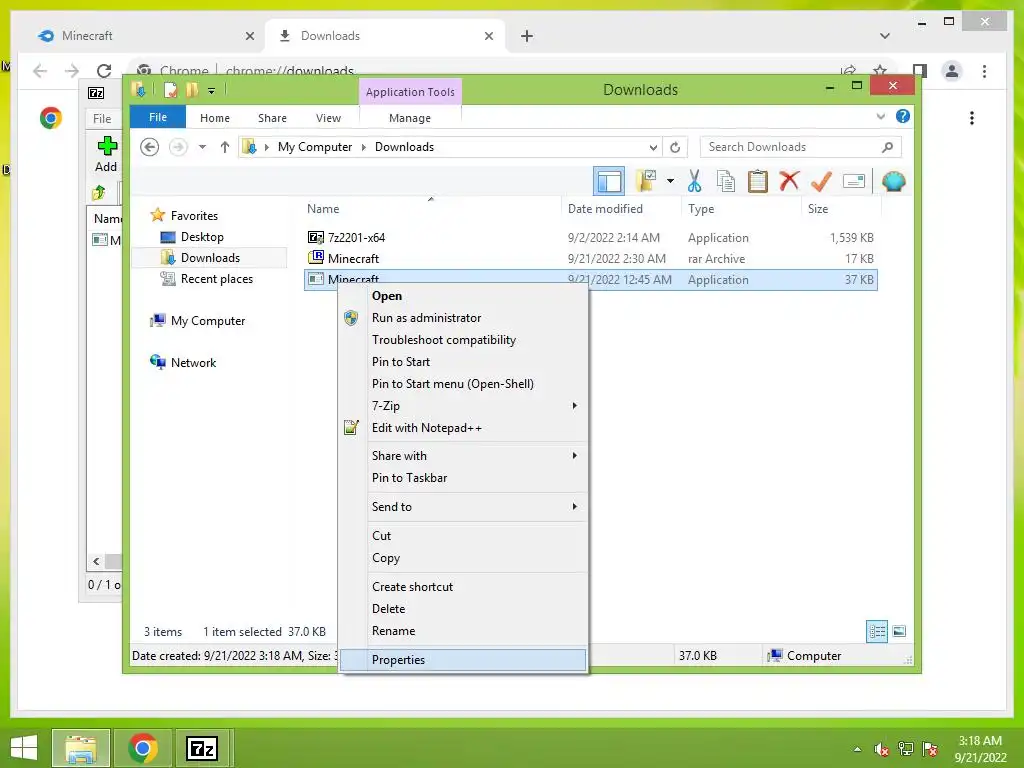
Task: Expand the ribbon chevron
Action: 880,117
